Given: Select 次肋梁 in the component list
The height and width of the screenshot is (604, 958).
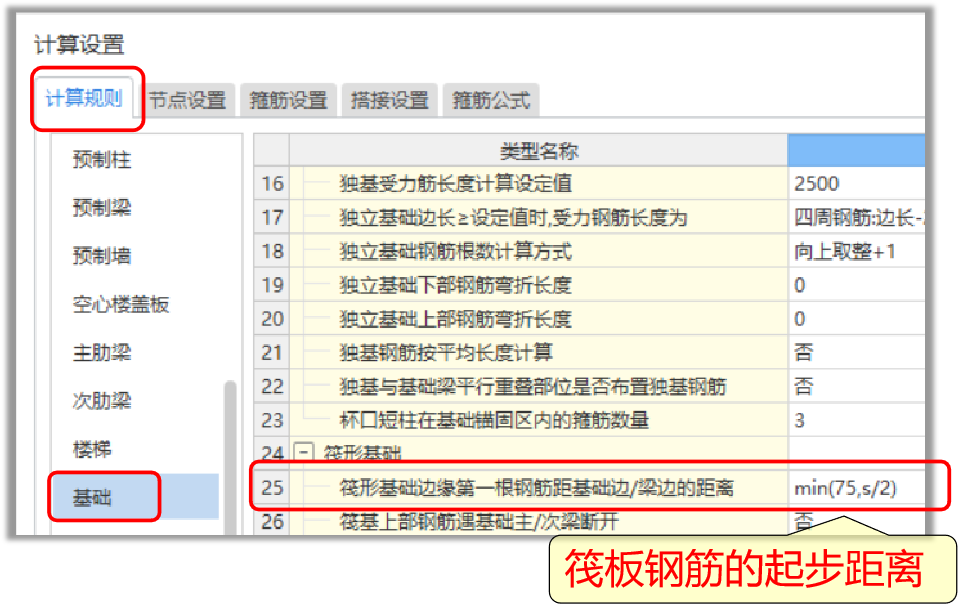Looking at the screenshot, I should tap(101, 401).
